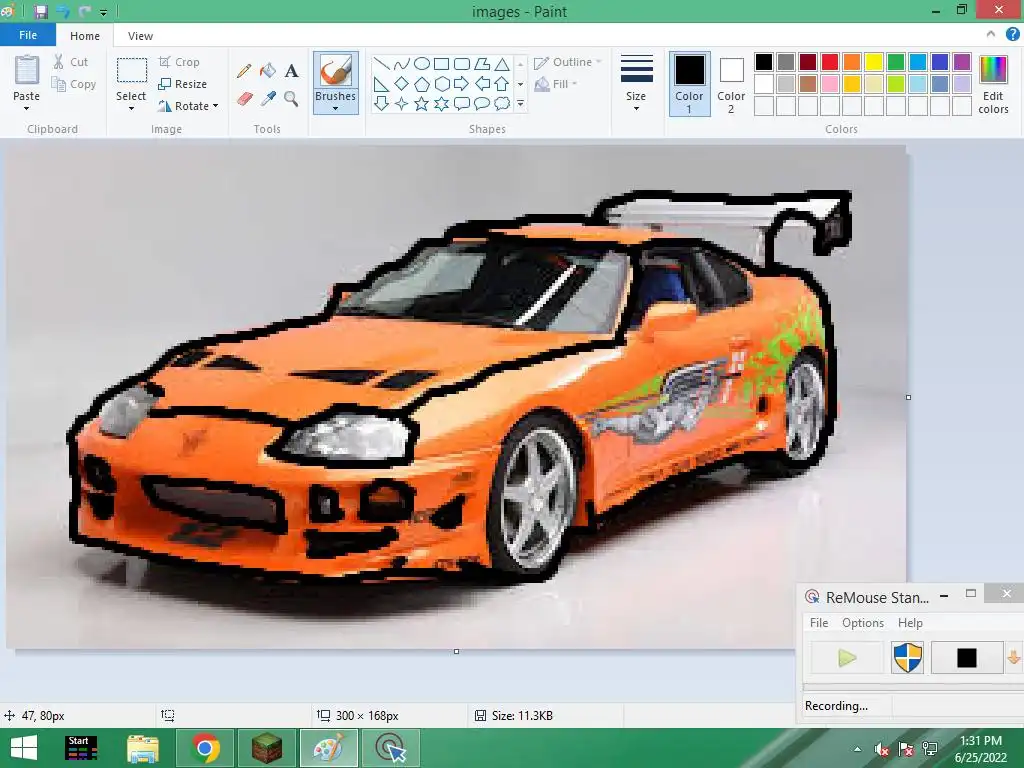Open File Explorer from the taskbar
The image size is (1024, 768).
tap(143, 748)
